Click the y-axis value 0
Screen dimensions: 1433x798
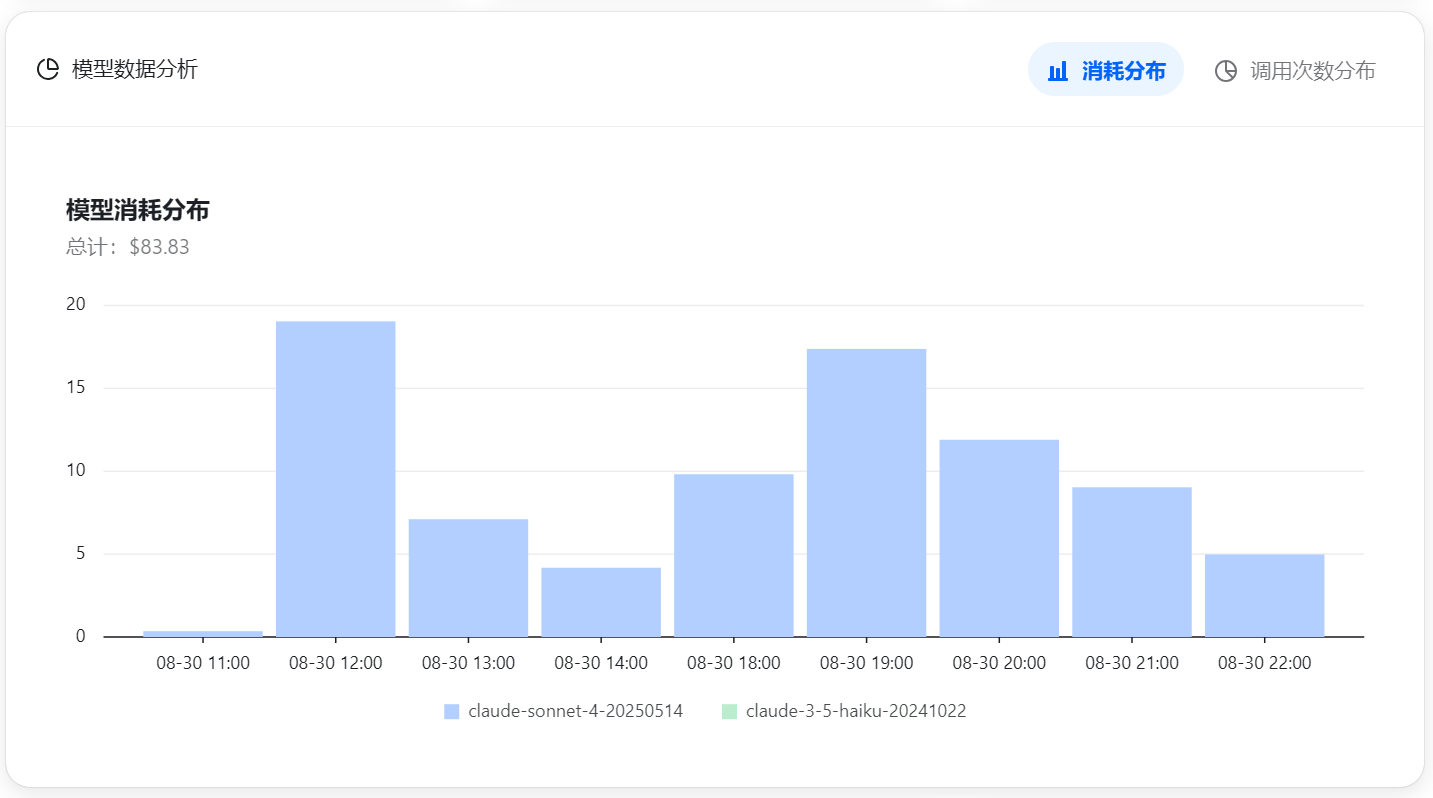pos(81,637)
